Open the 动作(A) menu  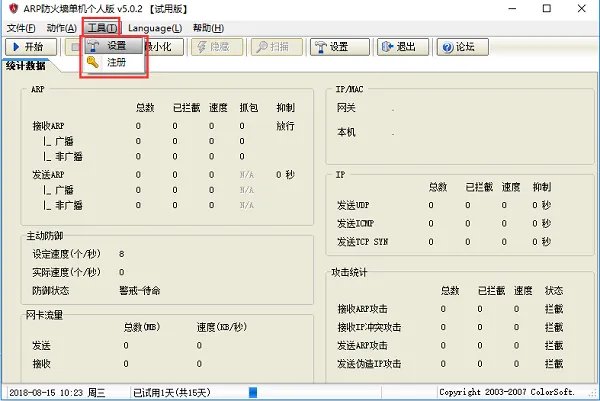(62, 27)
